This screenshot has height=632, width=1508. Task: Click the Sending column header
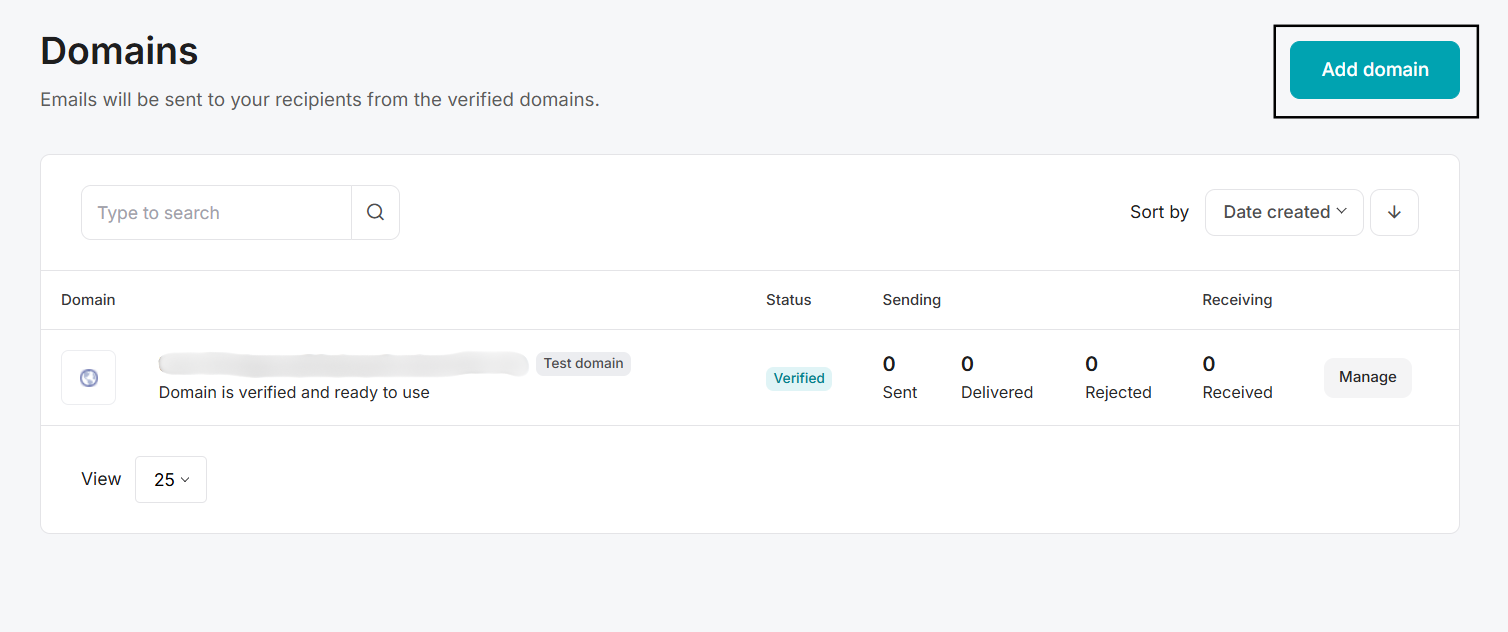pos(911,299)
